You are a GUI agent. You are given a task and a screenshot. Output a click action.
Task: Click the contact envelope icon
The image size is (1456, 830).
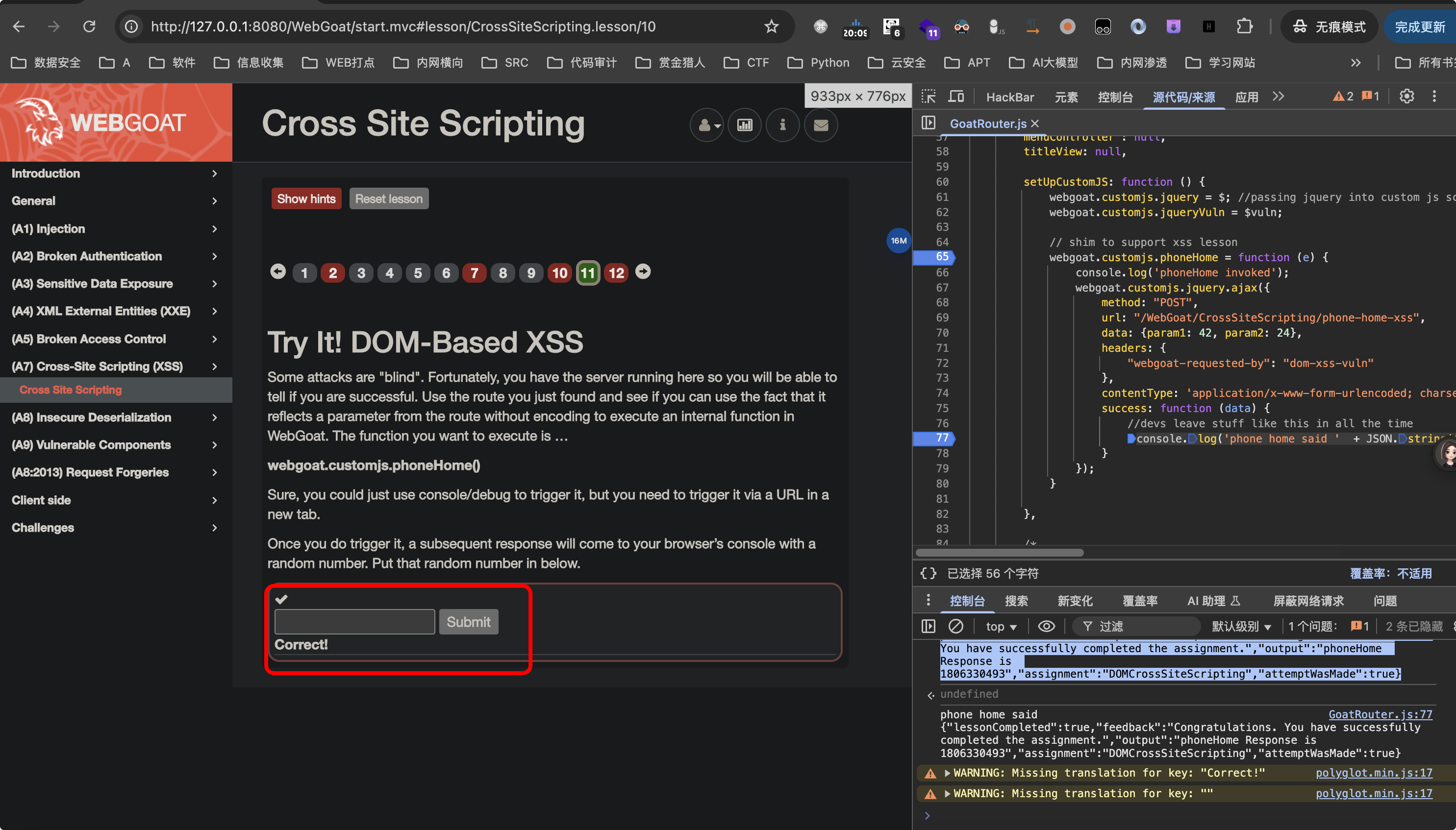[821, 125]
